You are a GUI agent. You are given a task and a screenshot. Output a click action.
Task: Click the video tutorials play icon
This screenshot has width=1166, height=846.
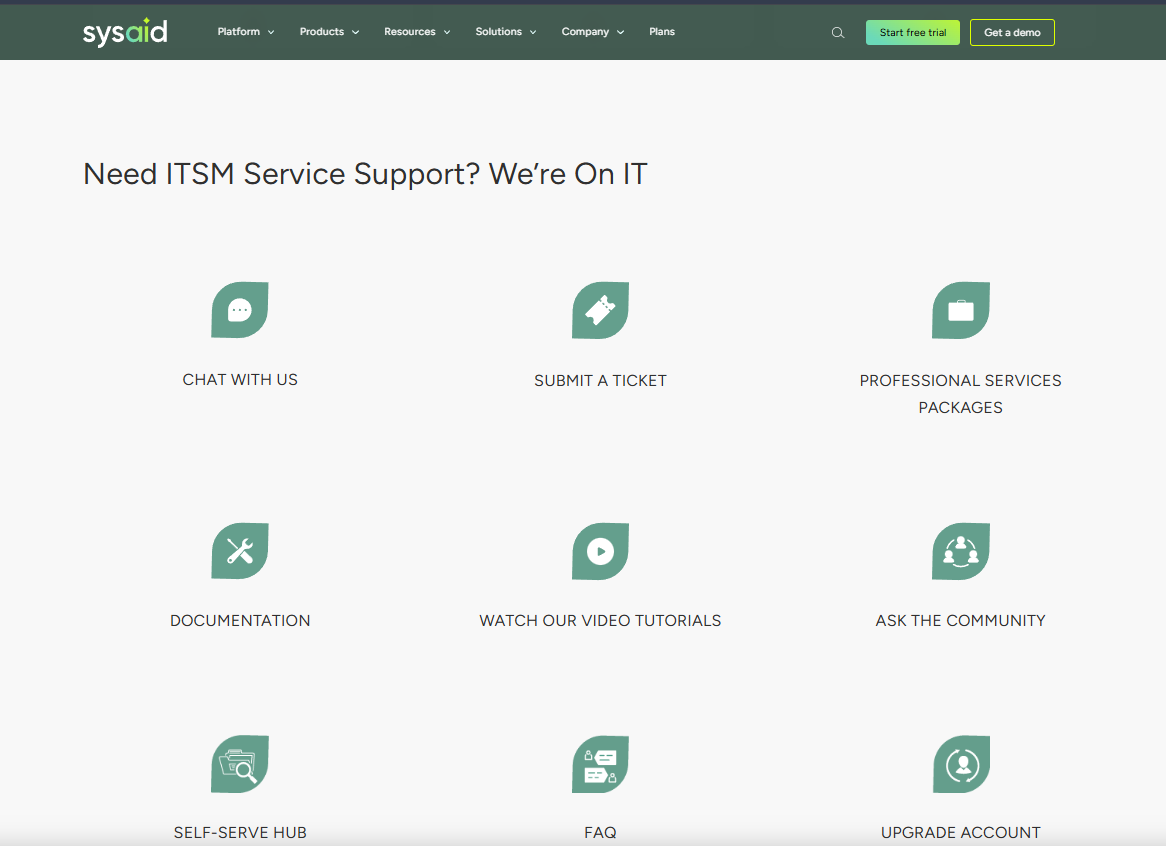click(600, 551)
